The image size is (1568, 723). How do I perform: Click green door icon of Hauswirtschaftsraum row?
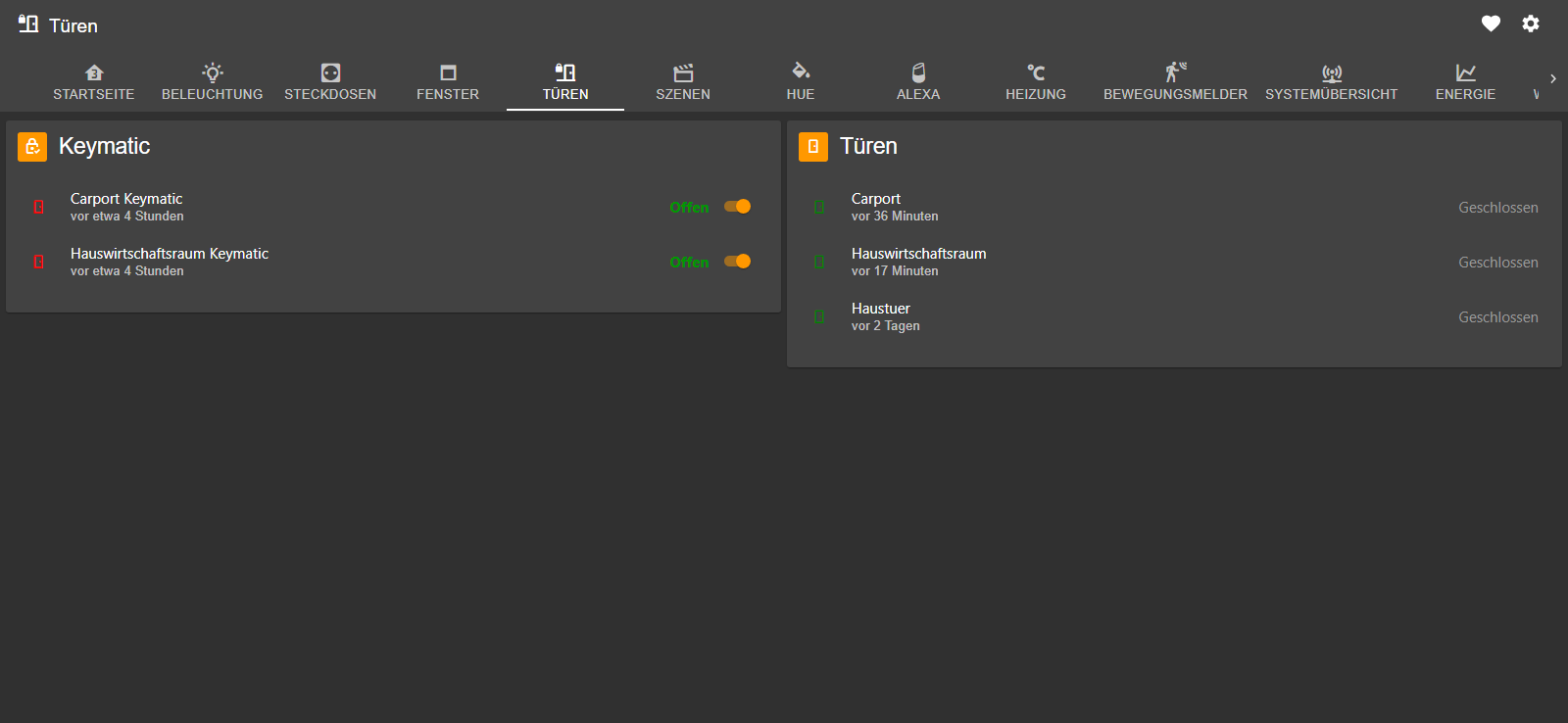819,262
